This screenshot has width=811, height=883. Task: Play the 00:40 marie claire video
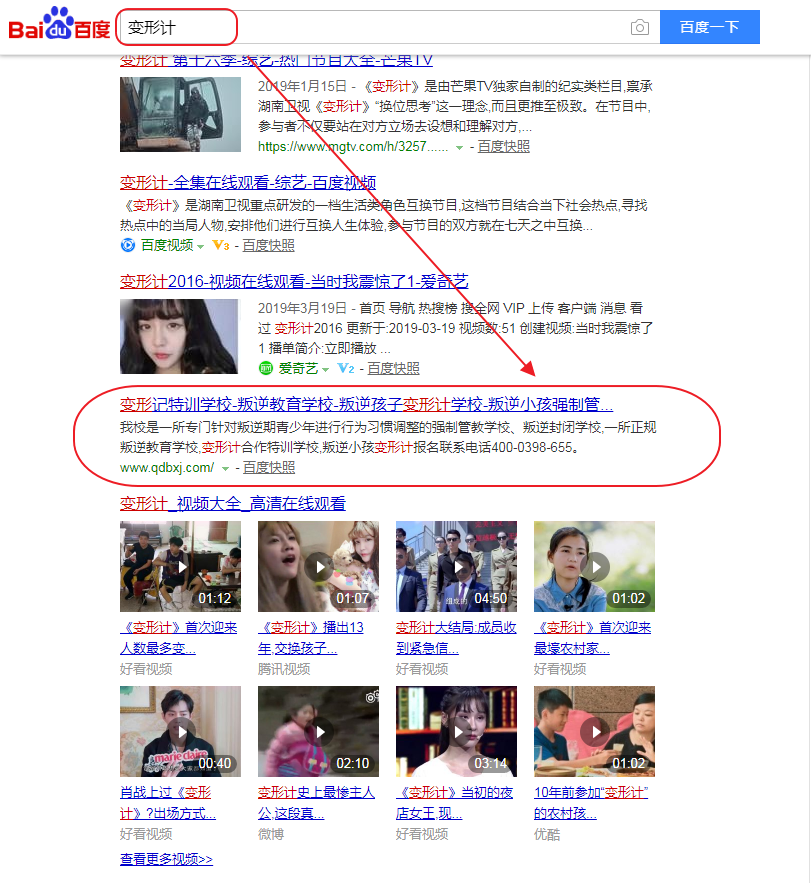(180, 732)
